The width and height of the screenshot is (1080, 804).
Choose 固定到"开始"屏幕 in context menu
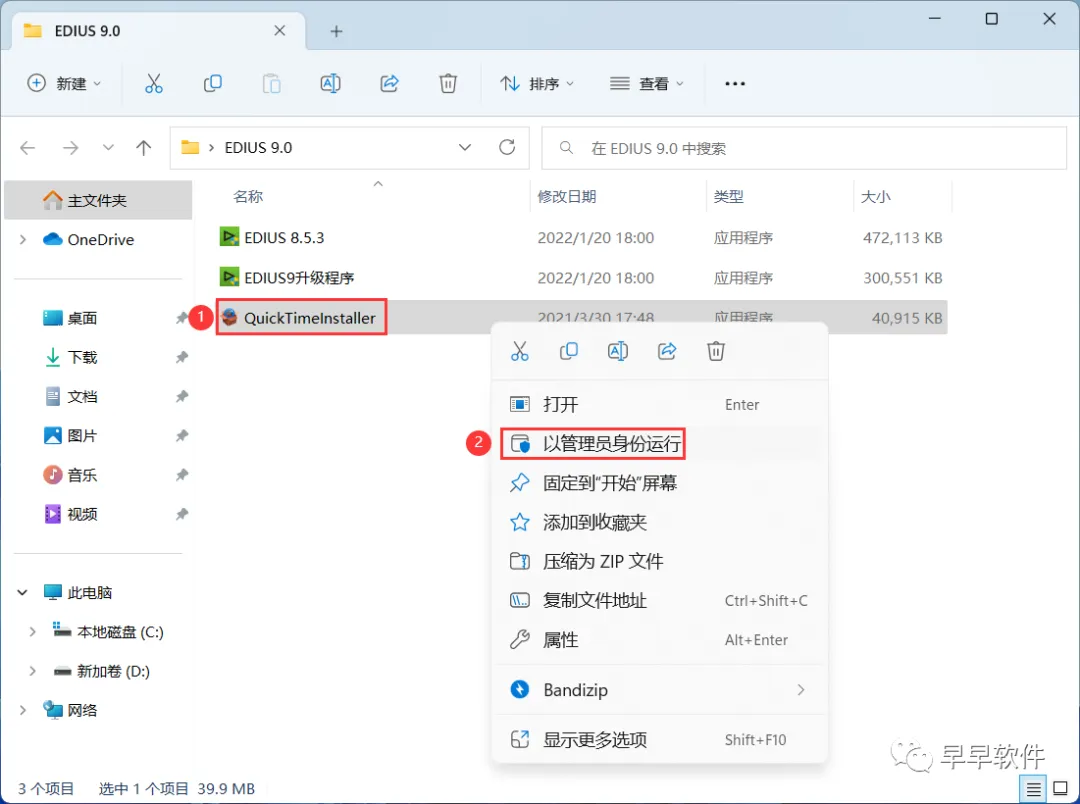coord(660,483)
